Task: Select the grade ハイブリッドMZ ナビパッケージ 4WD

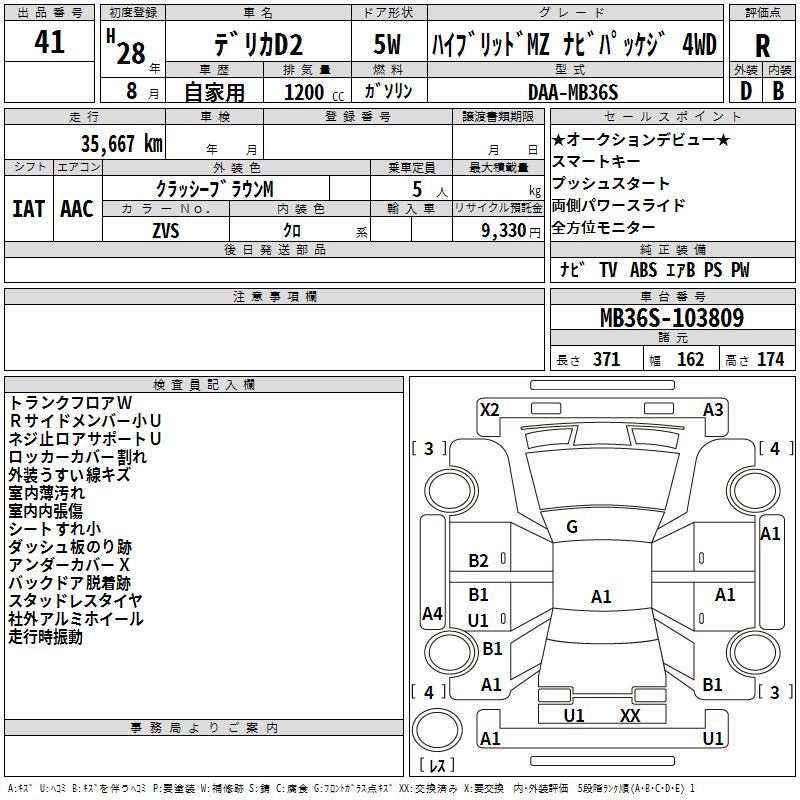Action: [574, 44]
